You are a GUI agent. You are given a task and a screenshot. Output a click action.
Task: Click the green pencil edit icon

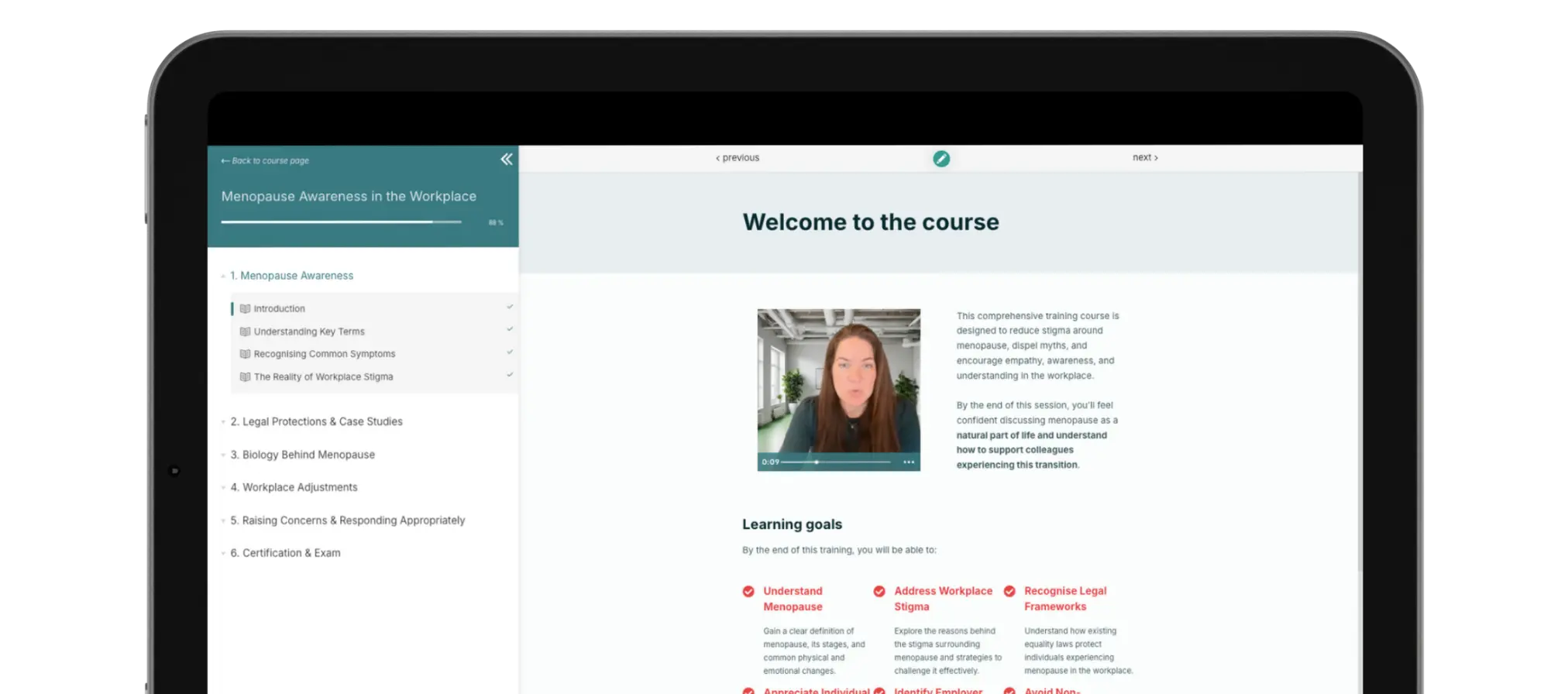[940, 159]
